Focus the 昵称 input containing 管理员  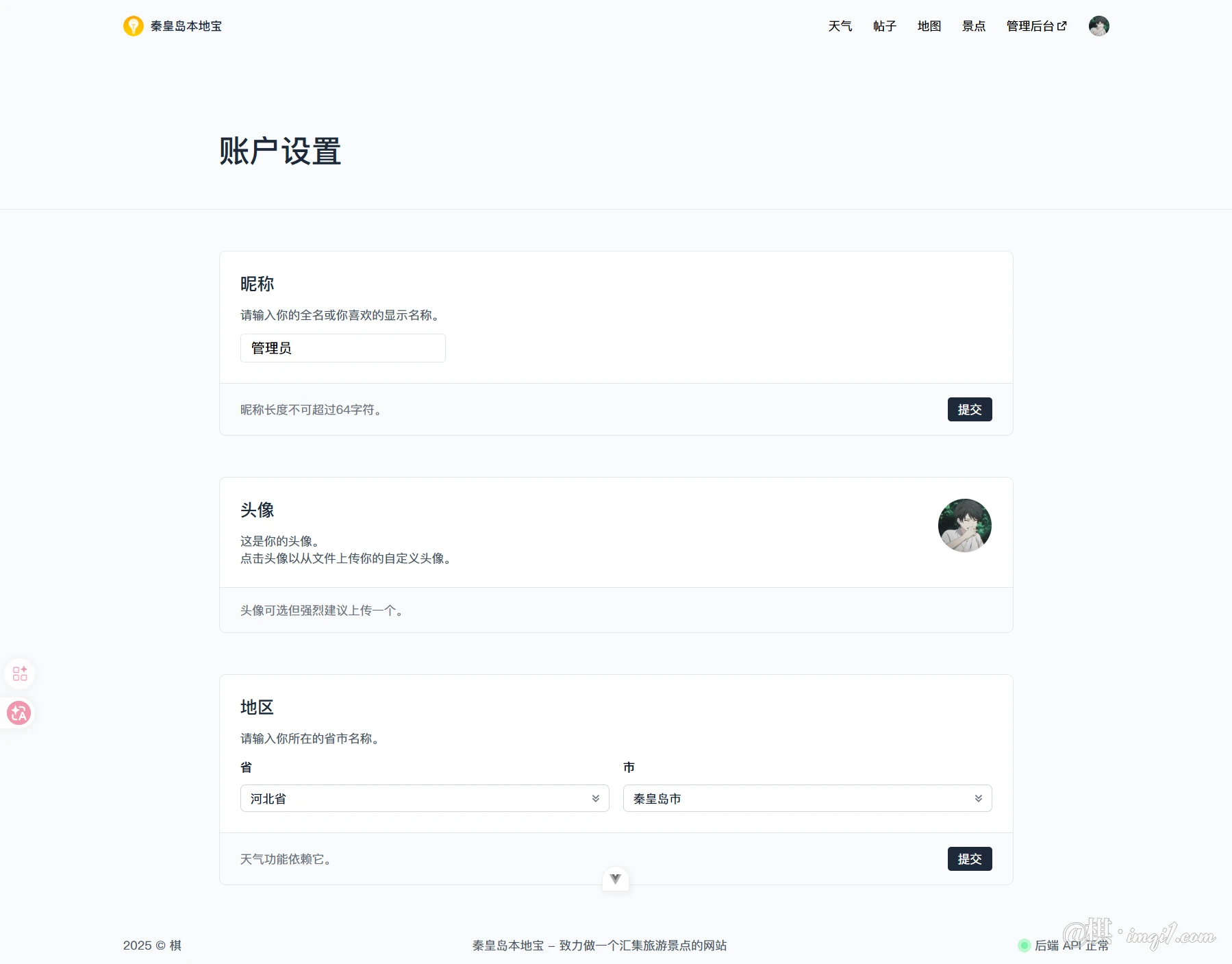[x=342, y=348]
